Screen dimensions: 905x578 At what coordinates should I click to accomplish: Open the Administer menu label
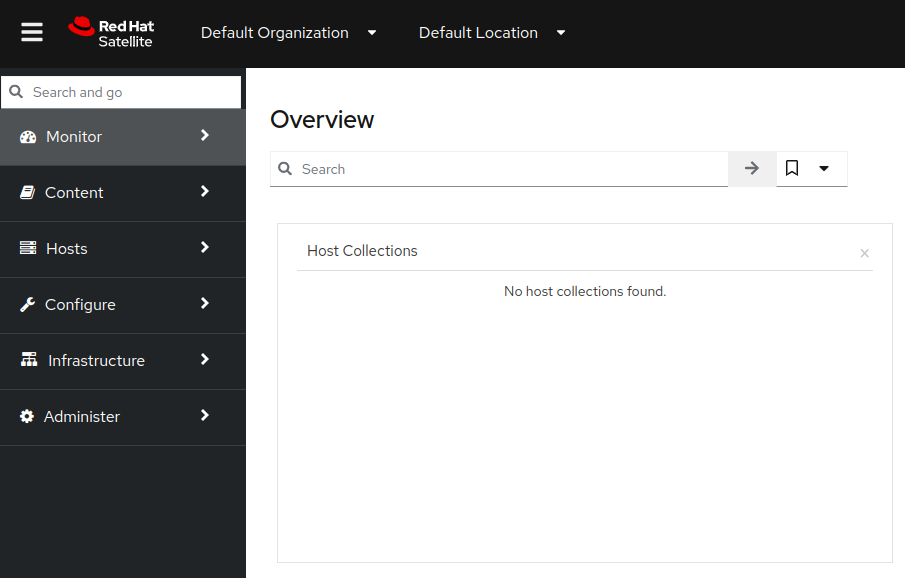[x=82, y=417]
